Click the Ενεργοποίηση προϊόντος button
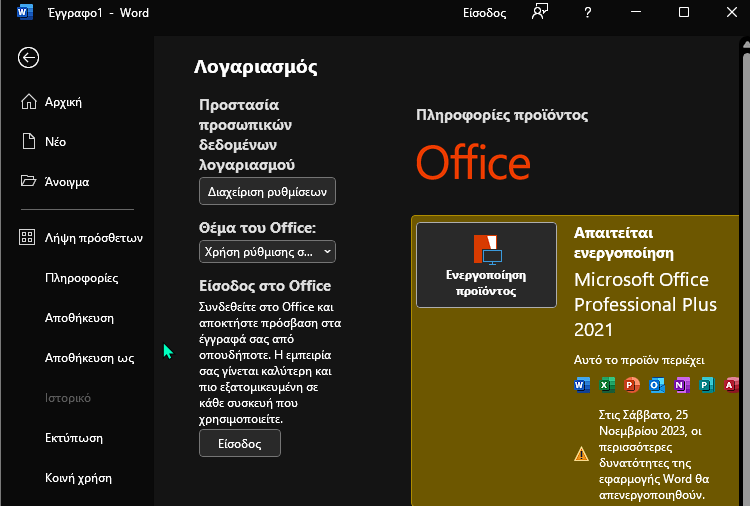The image size is (750, 506). (486, 265)
